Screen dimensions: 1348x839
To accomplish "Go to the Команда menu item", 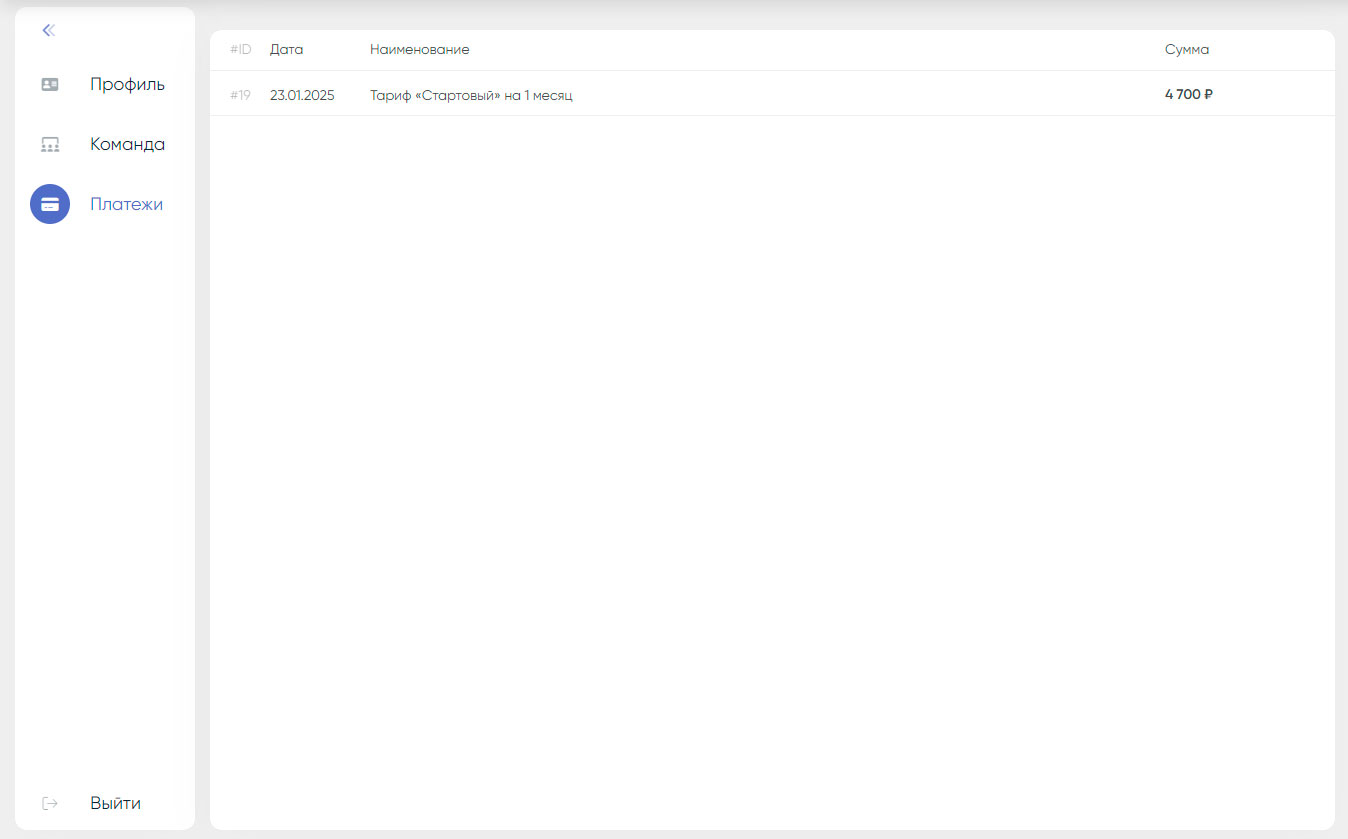I will (x=127, y=144).
